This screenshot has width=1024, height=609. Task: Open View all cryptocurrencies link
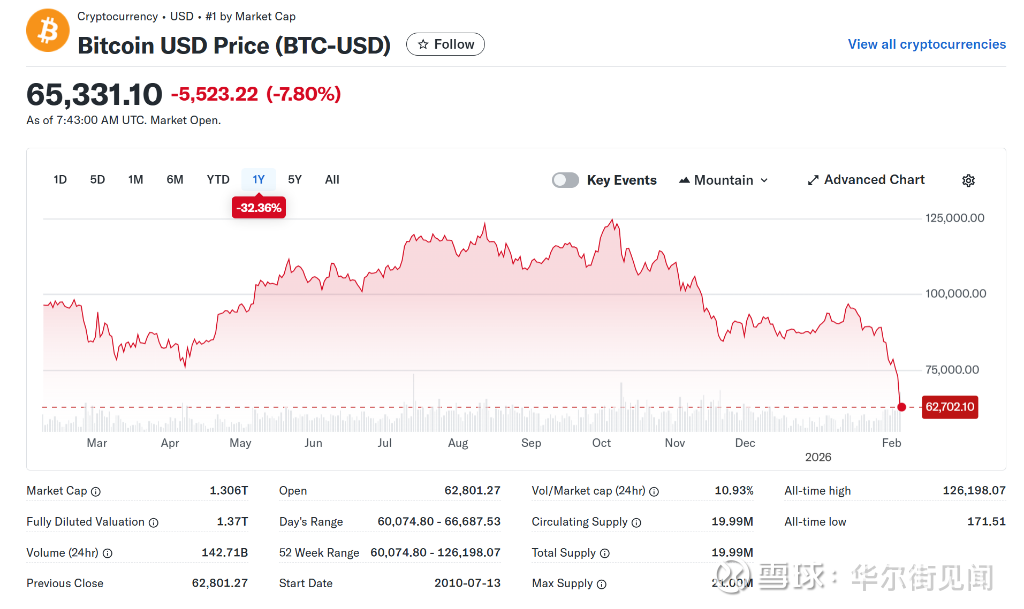(x=926, y=44)
